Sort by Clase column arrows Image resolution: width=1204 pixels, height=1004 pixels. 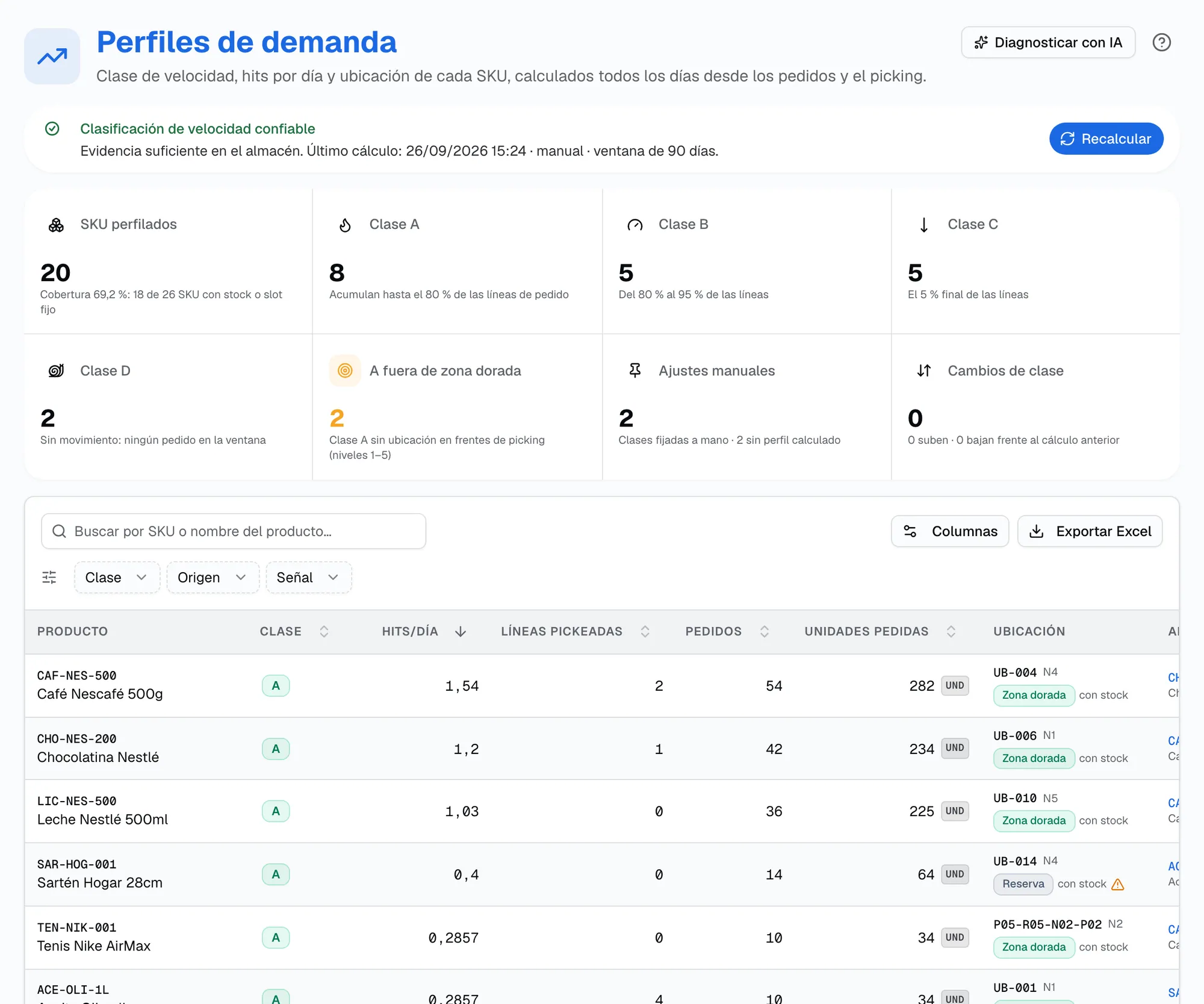[x=324, y=631]
